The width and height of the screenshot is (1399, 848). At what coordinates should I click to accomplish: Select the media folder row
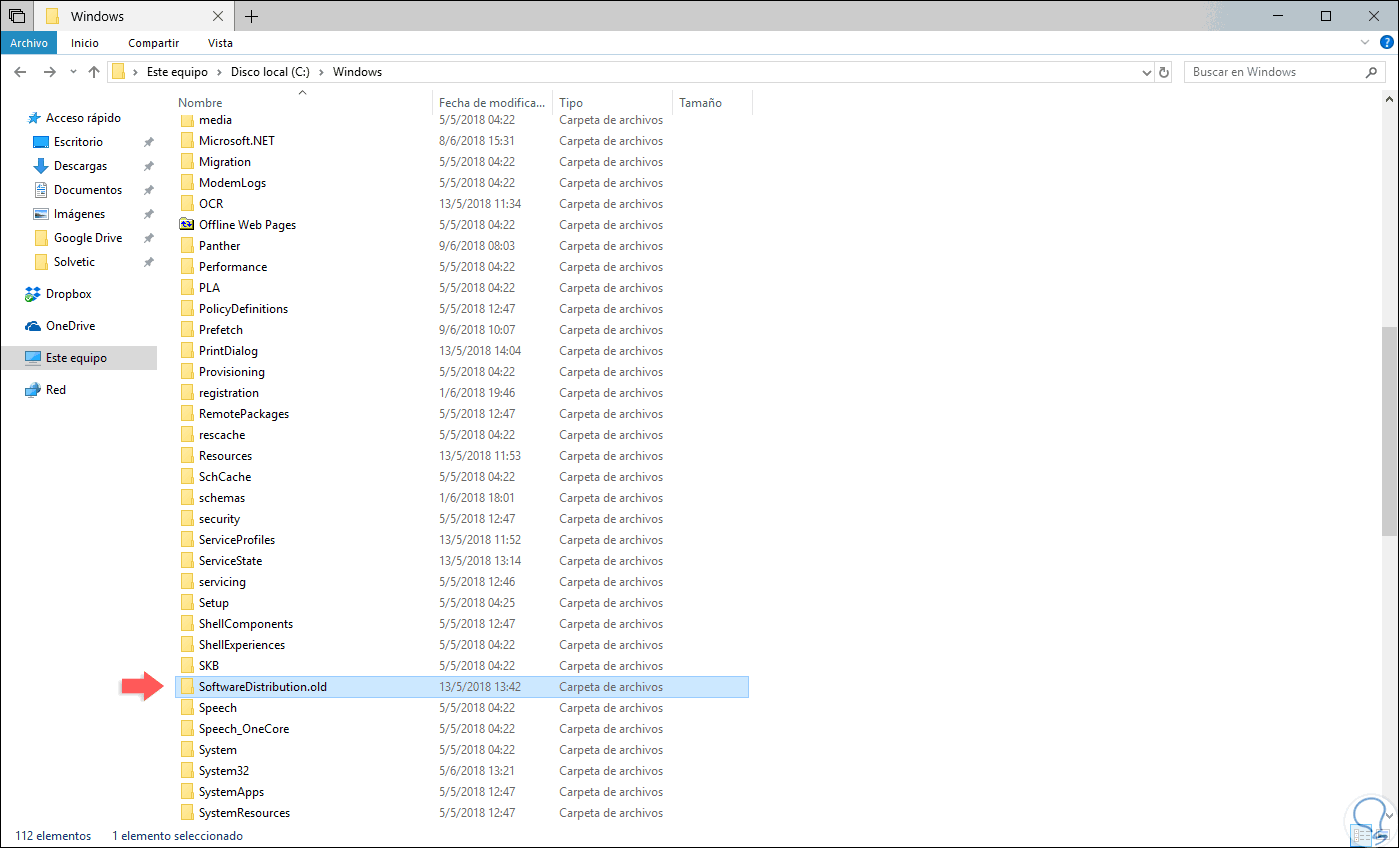pyautogui.click(x=462, y=120)
